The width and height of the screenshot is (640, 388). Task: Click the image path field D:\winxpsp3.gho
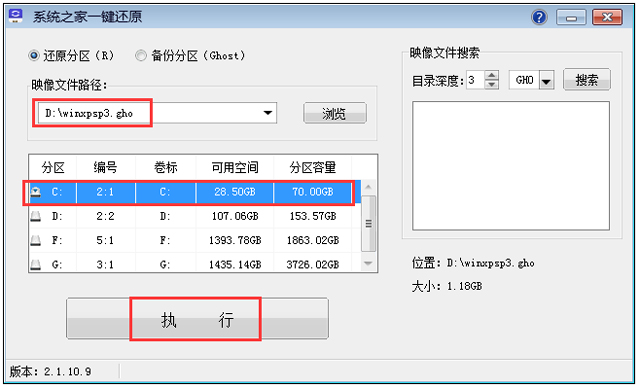(x=157, y=113)
